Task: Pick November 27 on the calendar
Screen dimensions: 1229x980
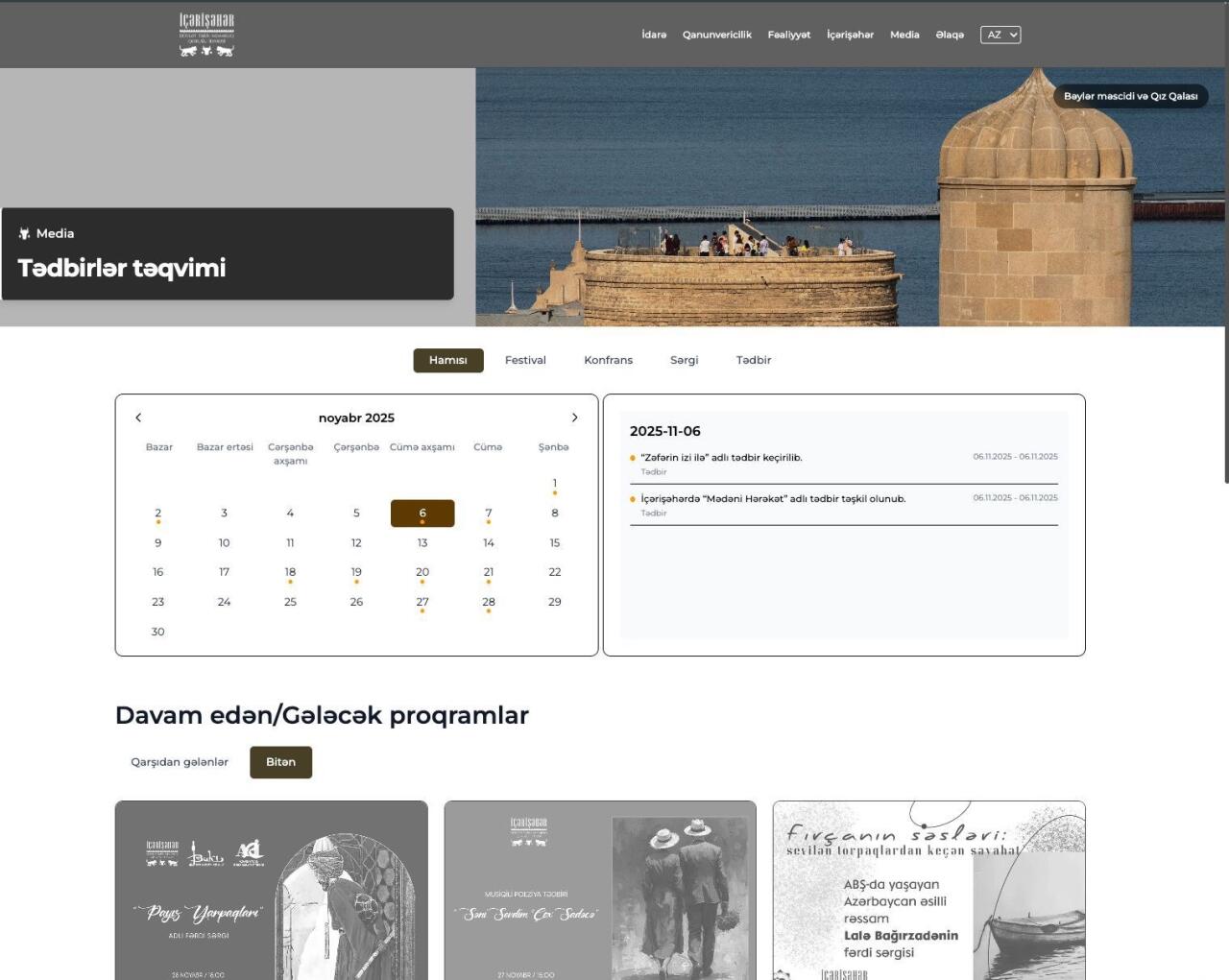Action: pos(422,602)
